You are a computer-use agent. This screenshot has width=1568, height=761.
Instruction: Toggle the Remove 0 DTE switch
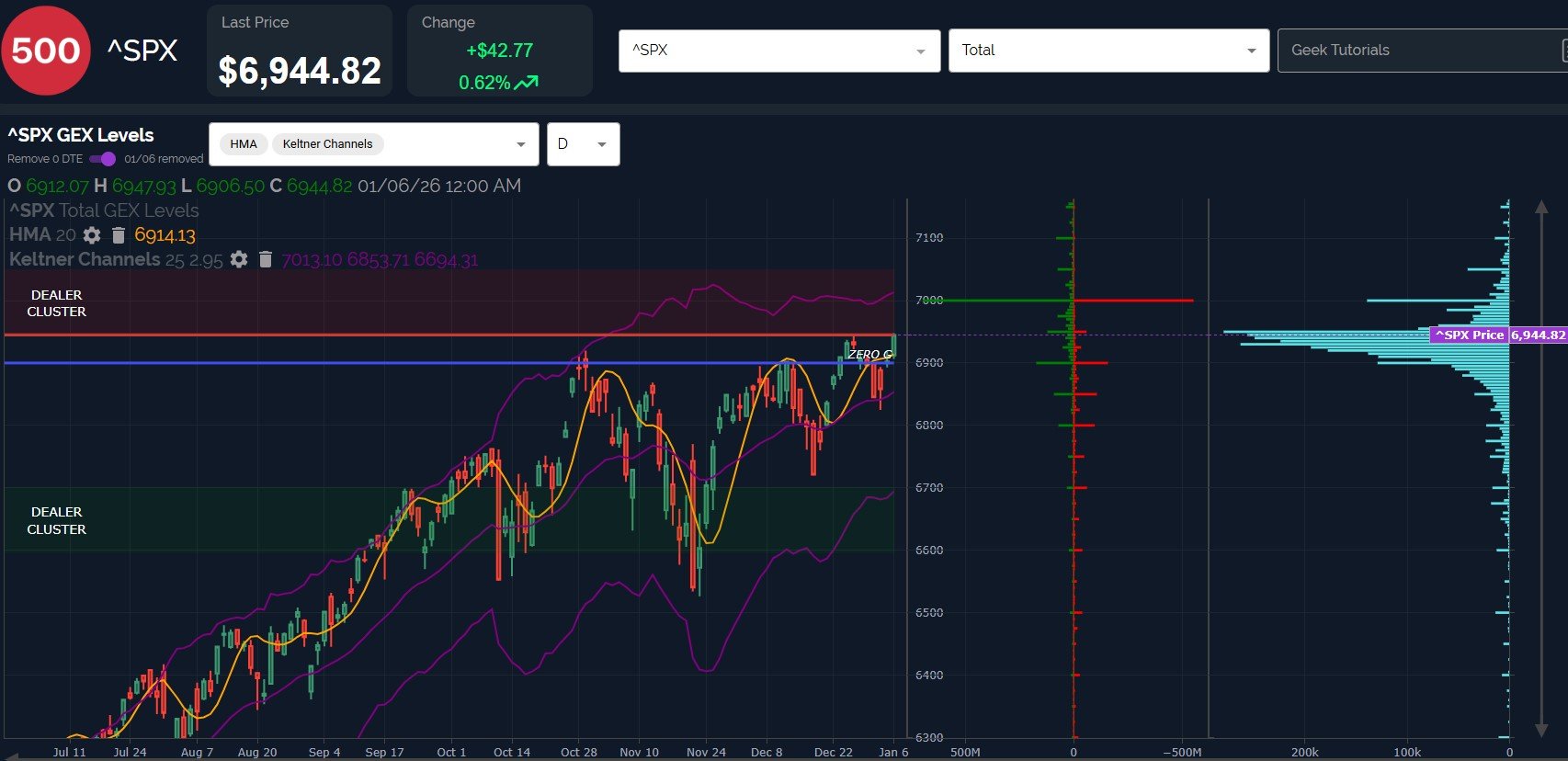102,159
